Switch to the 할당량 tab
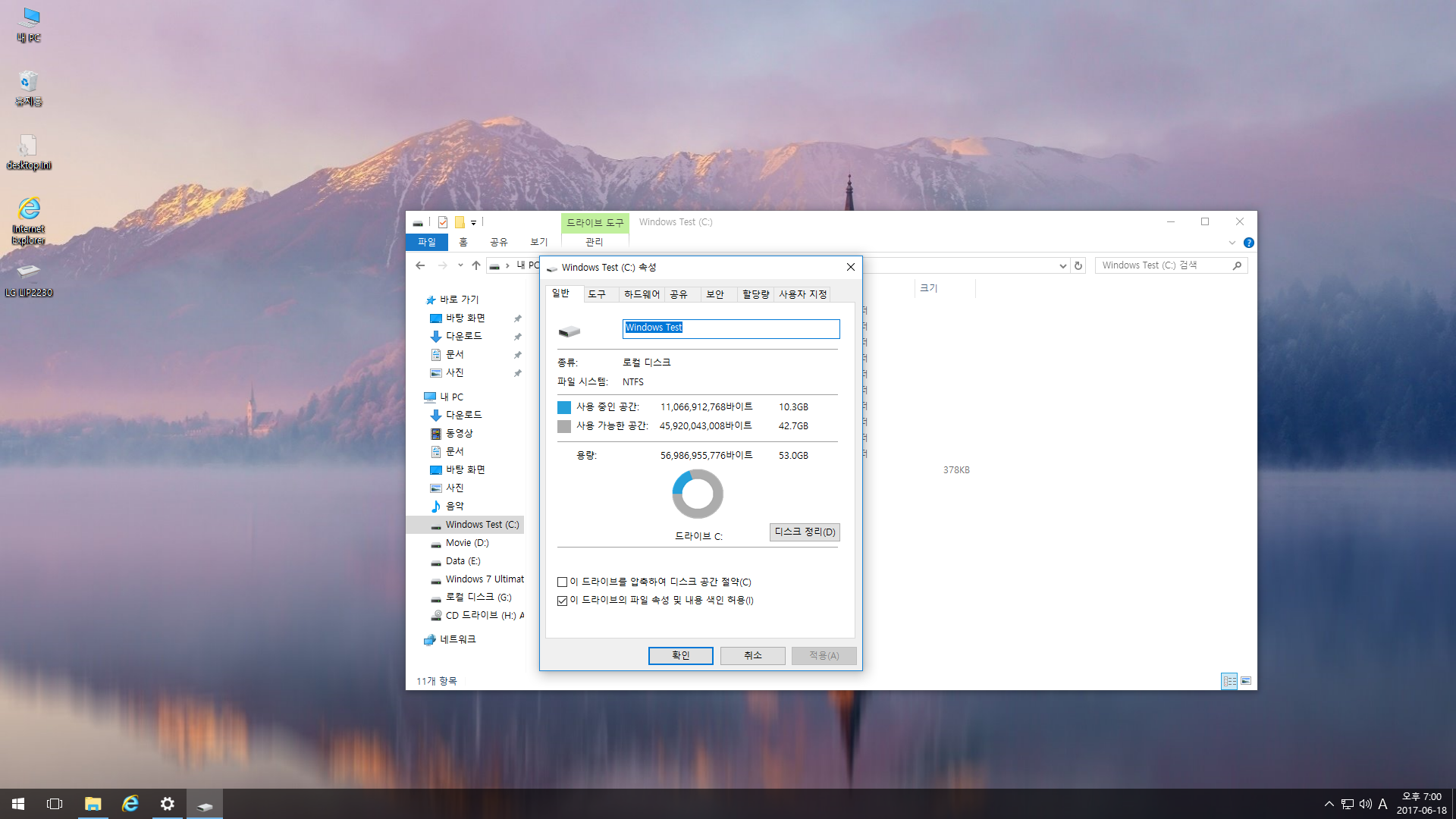This screenshot has height=819, width=1456. [755, 294]
